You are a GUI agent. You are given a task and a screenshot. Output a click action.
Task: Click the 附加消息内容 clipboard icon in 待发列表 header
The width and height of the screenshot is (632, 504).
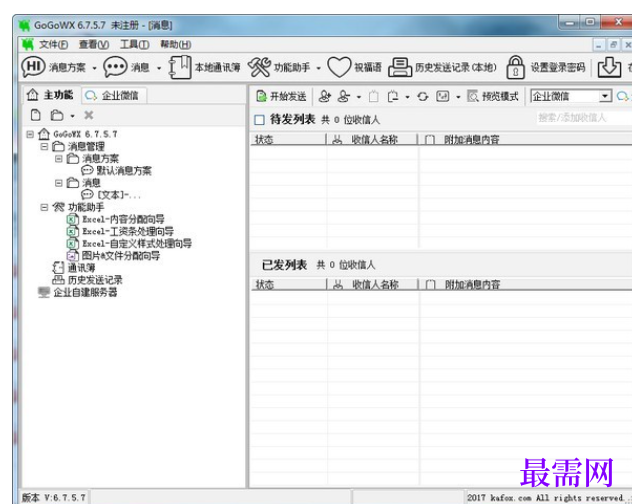pyautogui.click(x=430, y=140)
